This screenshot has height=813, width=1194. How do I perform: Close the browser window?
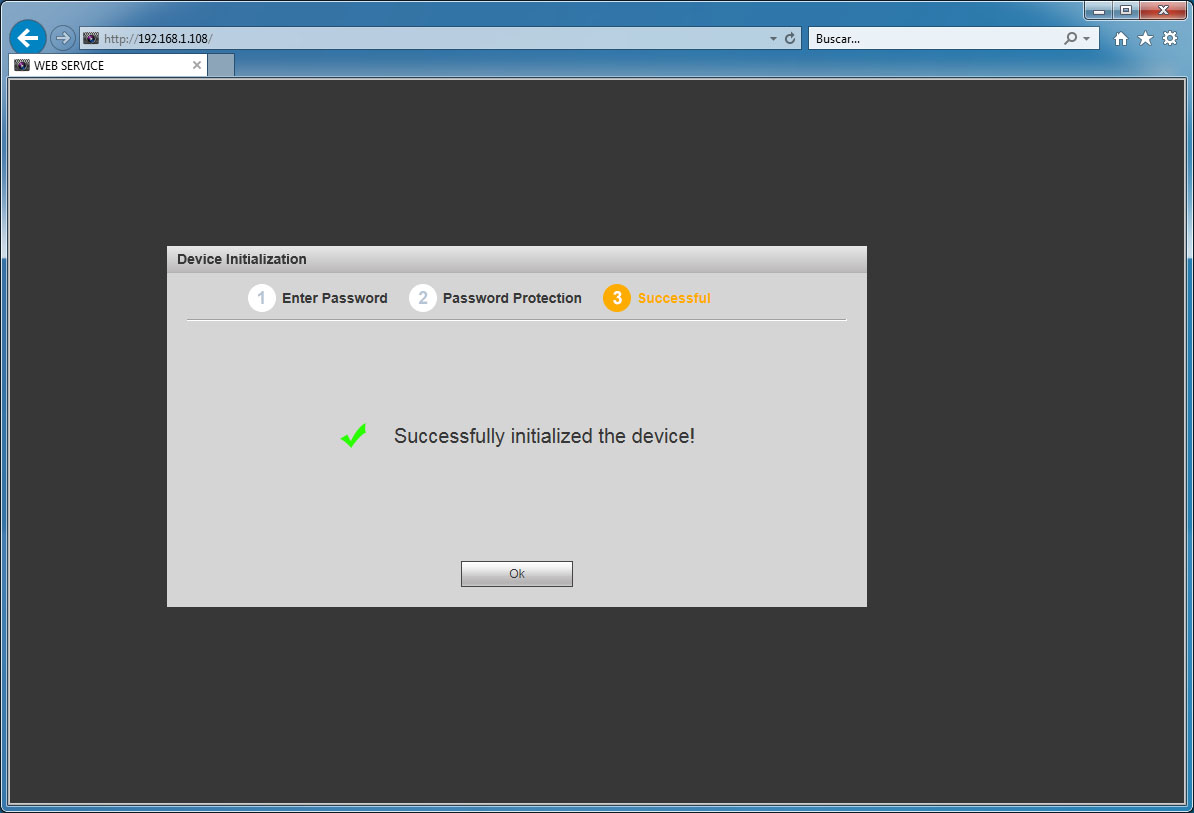(1163, 11)
